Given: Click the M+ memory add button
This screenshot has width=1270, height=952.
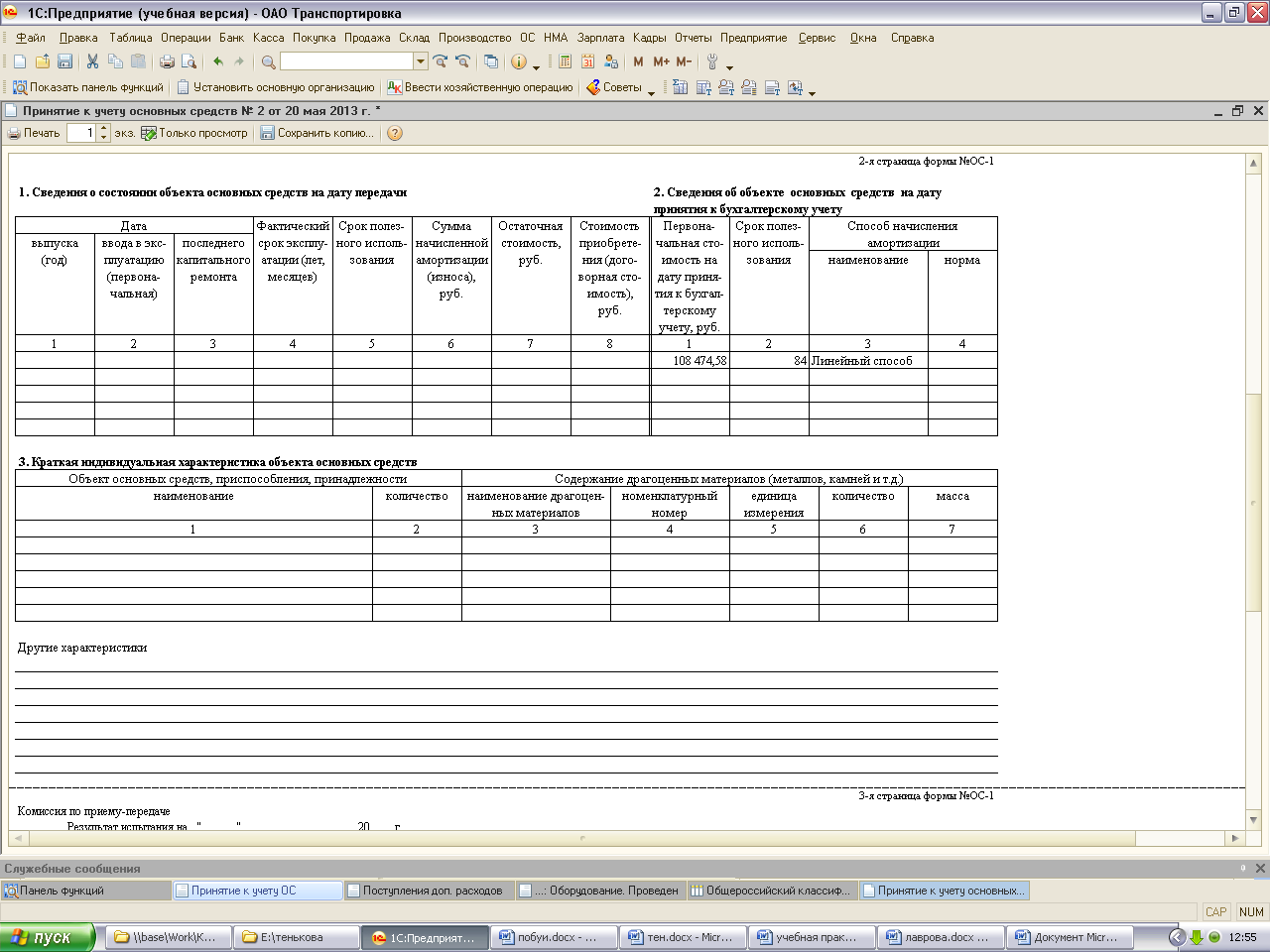Looking at the screenshot, I should point(661,61).
